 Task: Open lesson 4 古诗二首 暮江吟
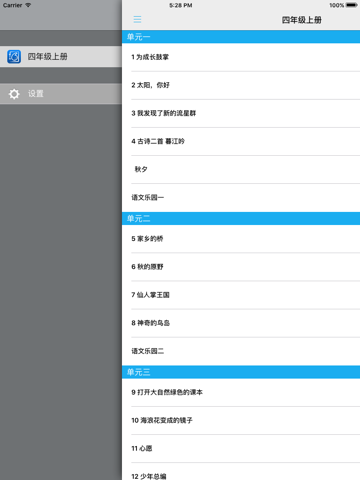(241, 141)
